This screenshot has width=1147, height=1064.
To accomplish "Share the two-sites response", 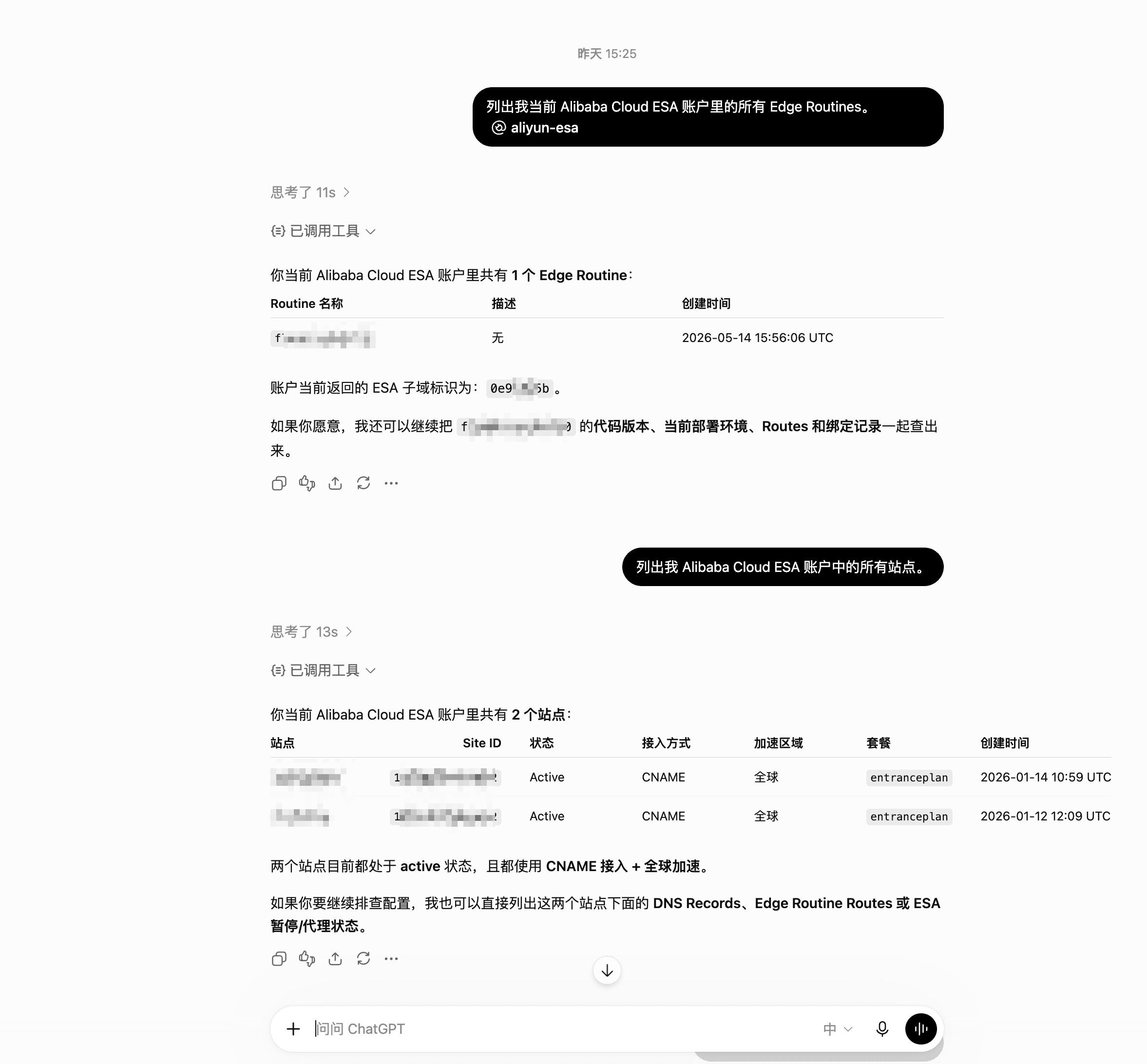I will click(335, 959).
